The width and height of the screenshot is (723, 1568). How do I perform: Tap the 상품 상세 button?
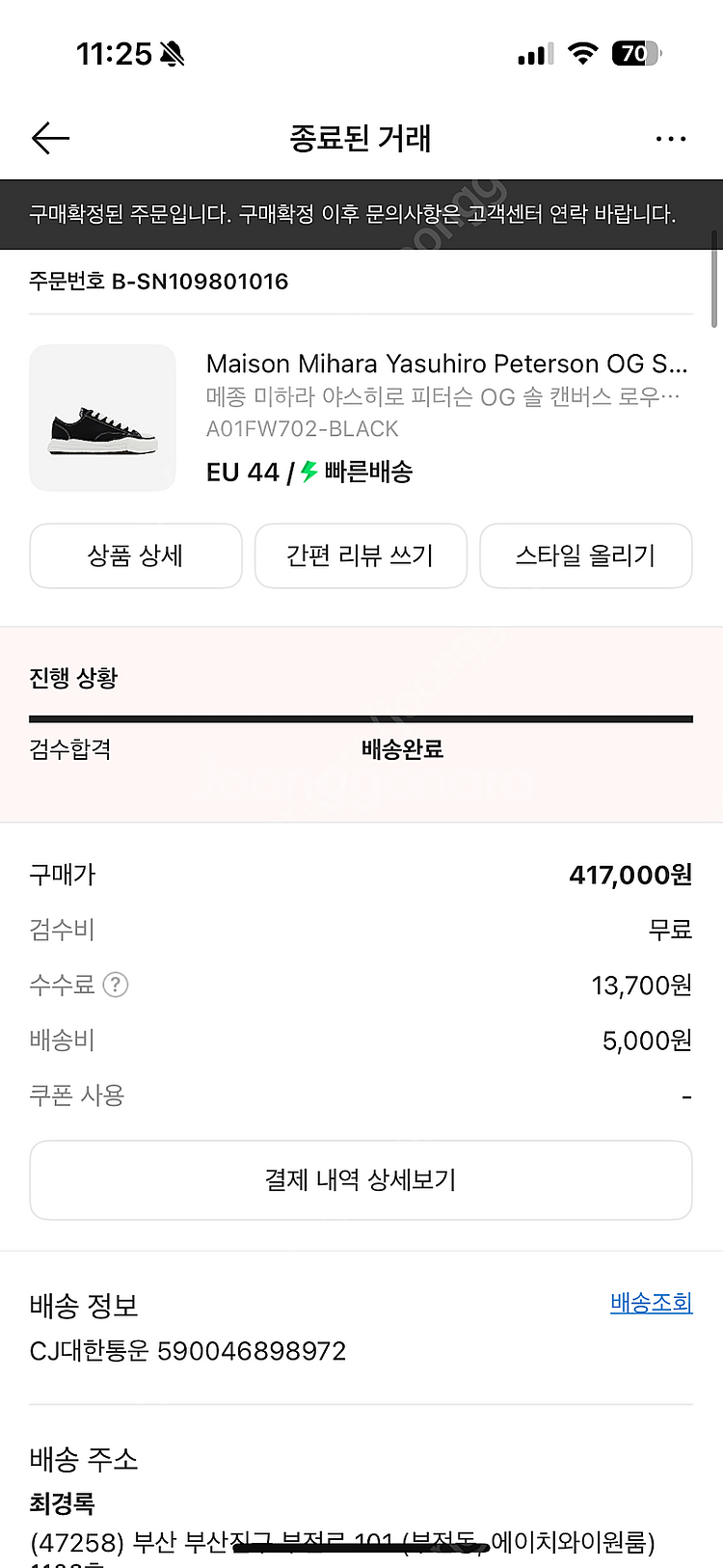(136, 555)
